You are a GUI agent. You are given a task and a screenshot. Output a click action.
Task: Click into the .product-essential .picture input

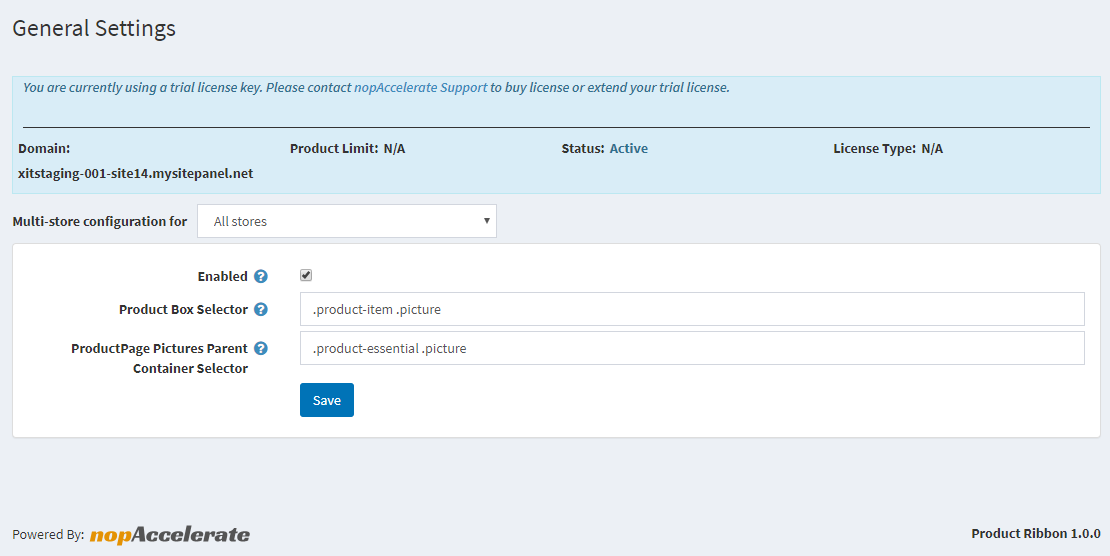pyautogui.click(x=692, y=349)
